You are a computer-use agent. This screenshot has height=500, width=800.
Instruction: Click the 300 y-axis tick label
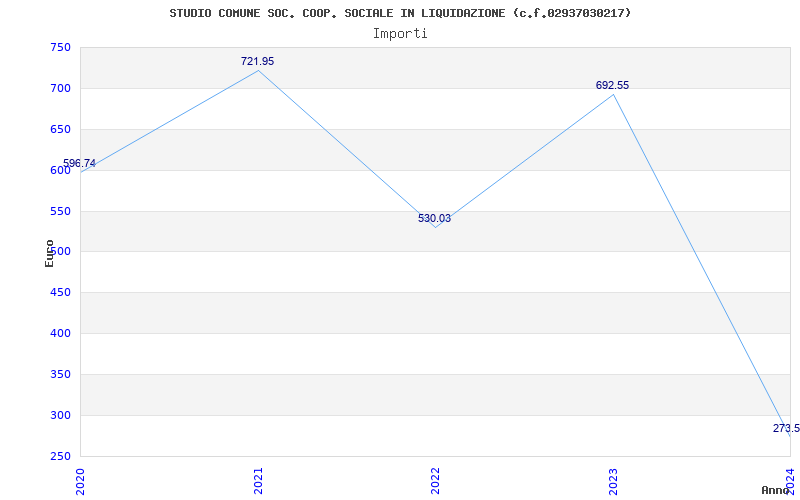tap(60, 416)
